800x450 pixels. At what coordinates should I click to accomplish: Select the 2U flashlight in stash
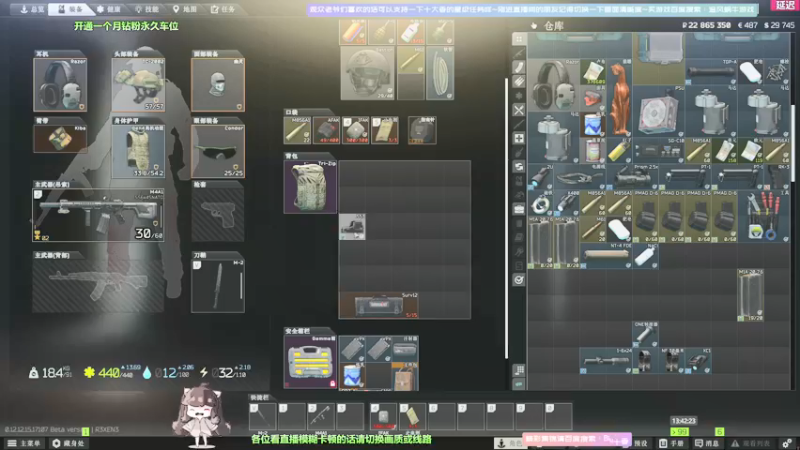click(540, 177)
